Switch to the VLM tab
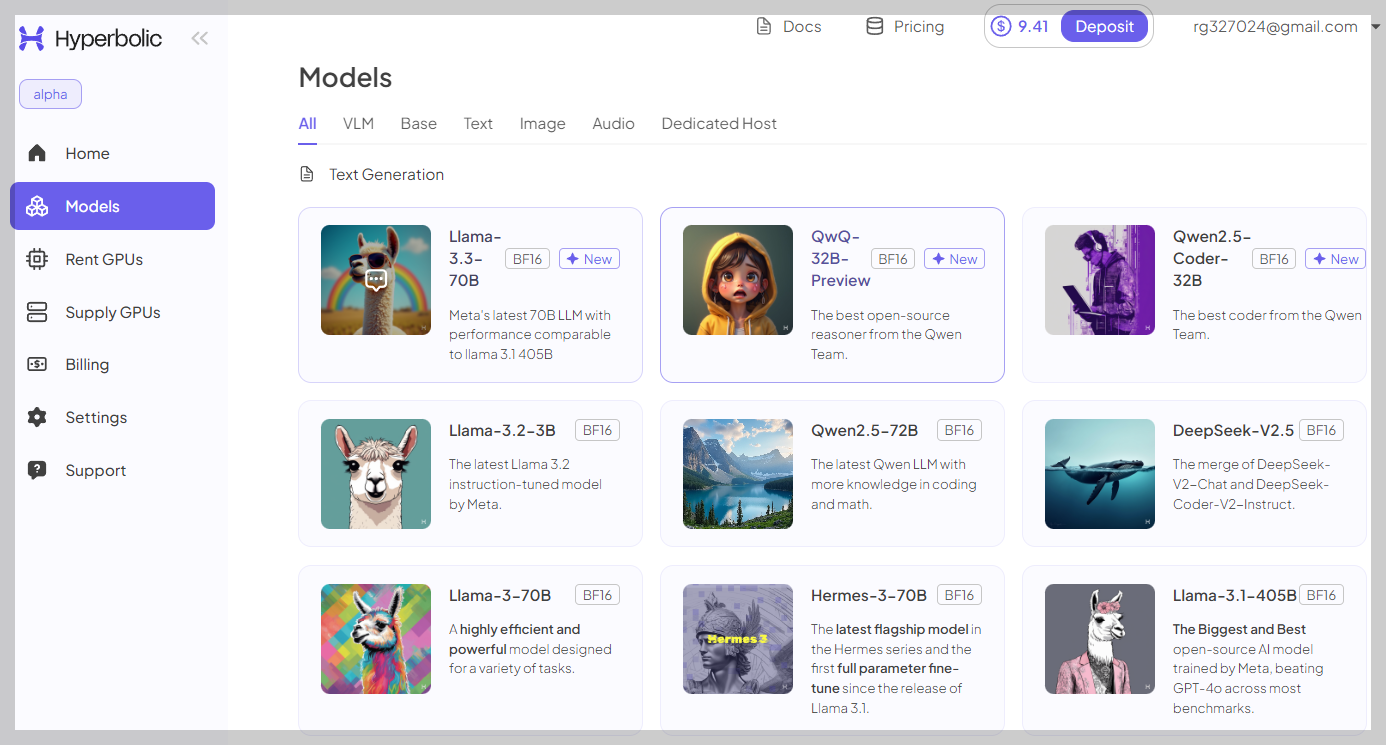The width and height of the screenshot is (1386, 745). coord(358,124)
